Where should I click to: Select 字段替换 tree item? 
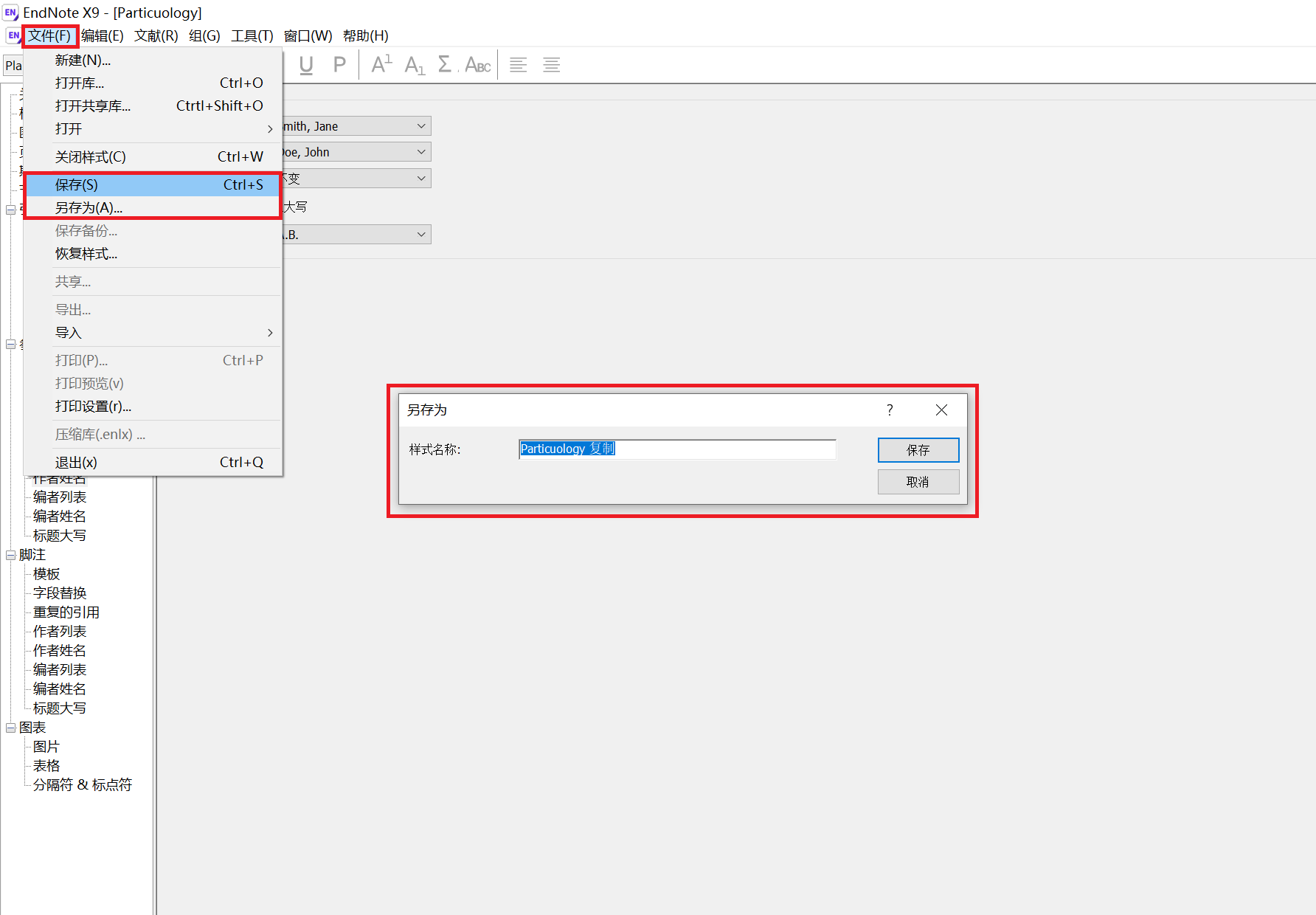60,593
